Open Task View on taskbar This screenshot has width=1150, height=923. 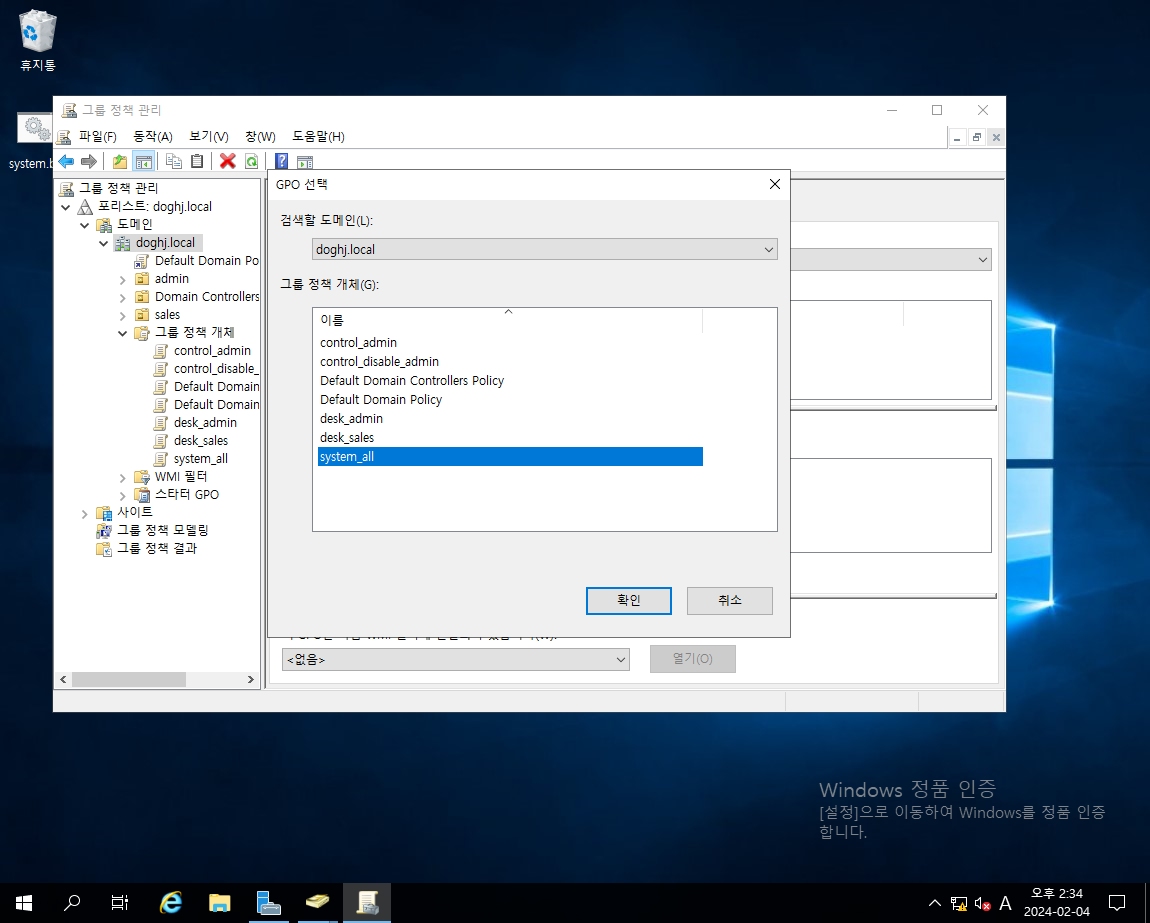coord(120,902)
